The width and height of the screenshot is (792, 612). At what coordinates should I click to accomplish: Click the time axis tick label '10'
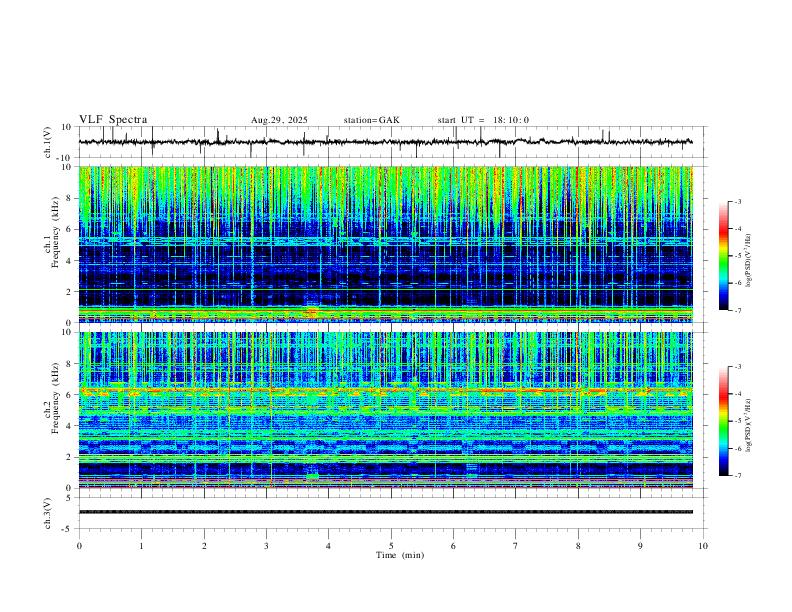(x=703, y=546)
